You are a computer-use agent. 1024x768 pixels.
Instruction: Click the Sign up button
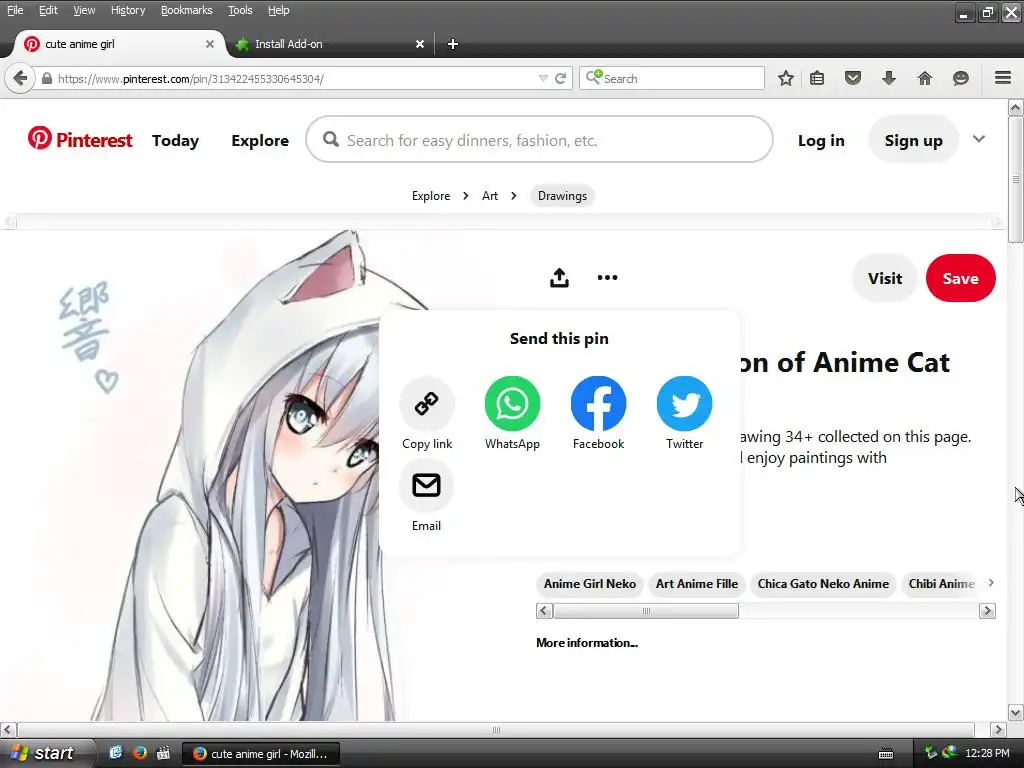point(913,140)
